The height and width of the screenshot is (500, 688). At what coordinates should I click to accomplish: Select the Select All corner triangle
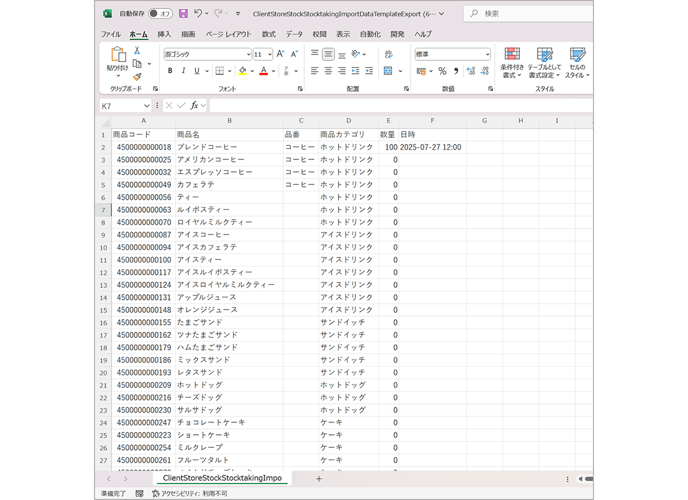[105, 121]
